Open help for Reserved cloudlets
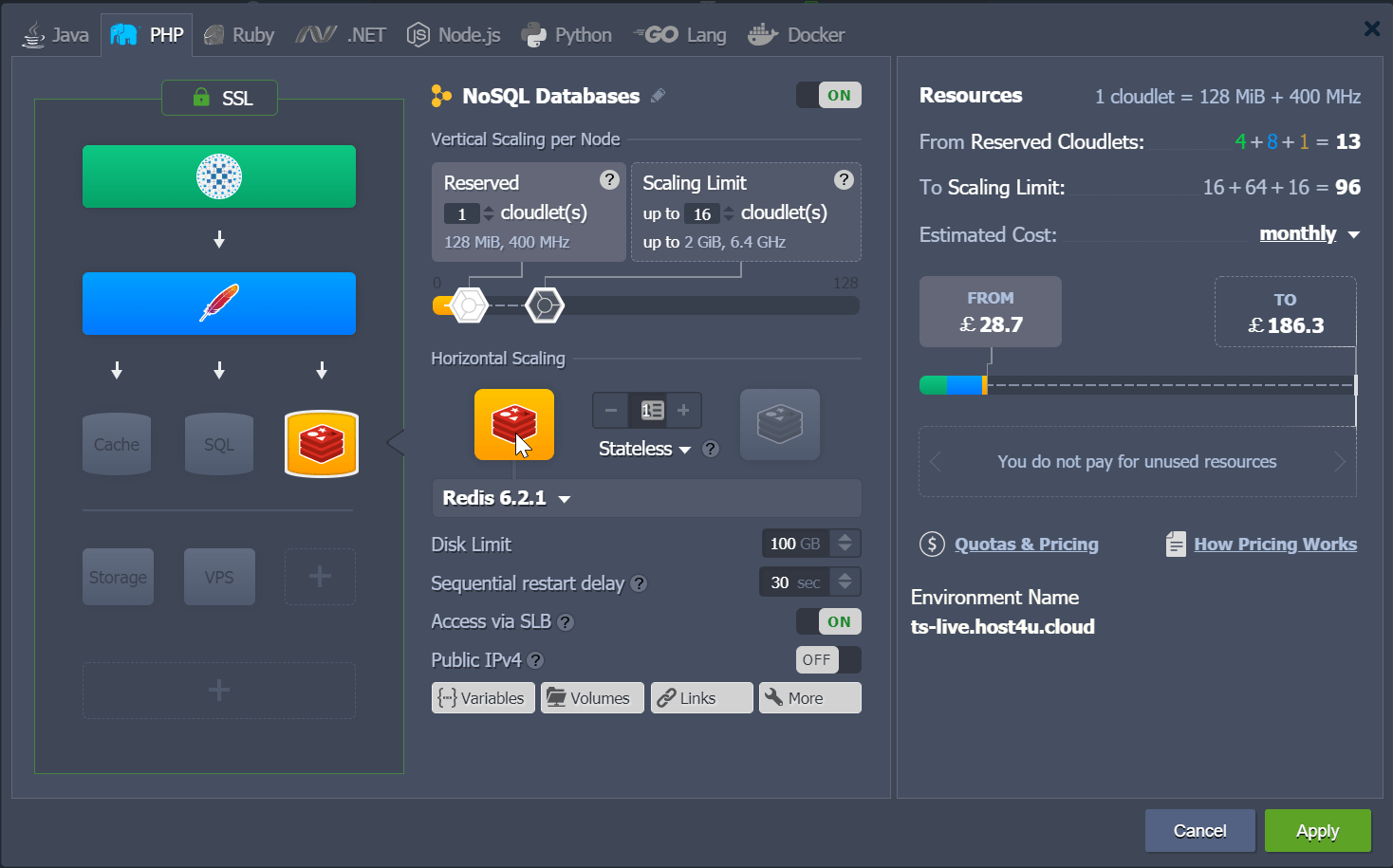This screenshot has width=1393, height=868. tap(609, 180)
